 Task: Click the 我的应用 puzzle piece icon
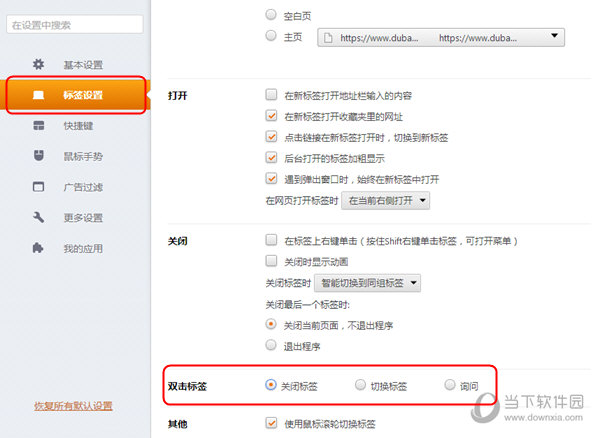[38, 248]
